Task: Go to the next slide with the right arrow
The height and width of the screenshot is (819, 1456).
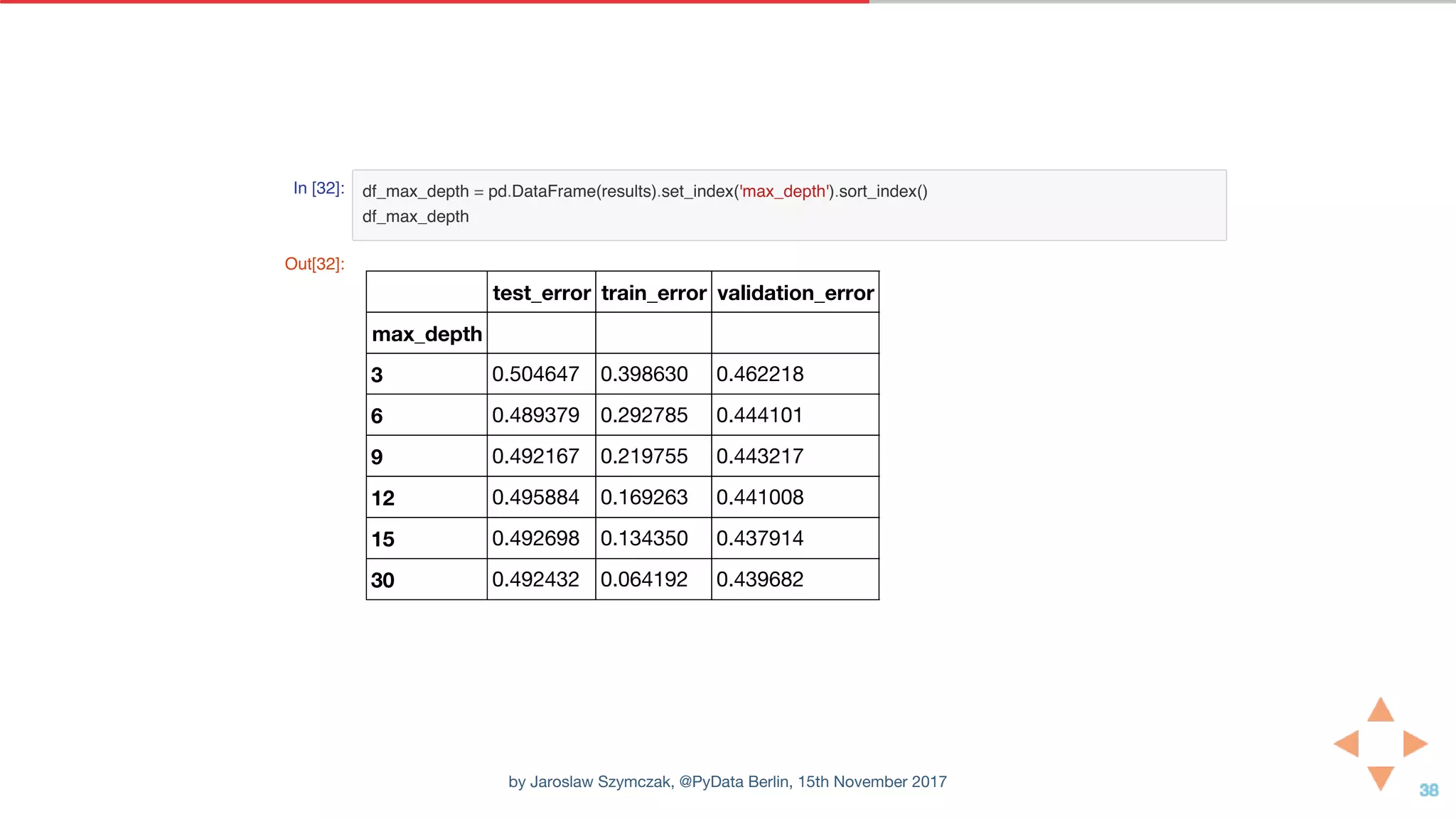Action: point(1415,744)
